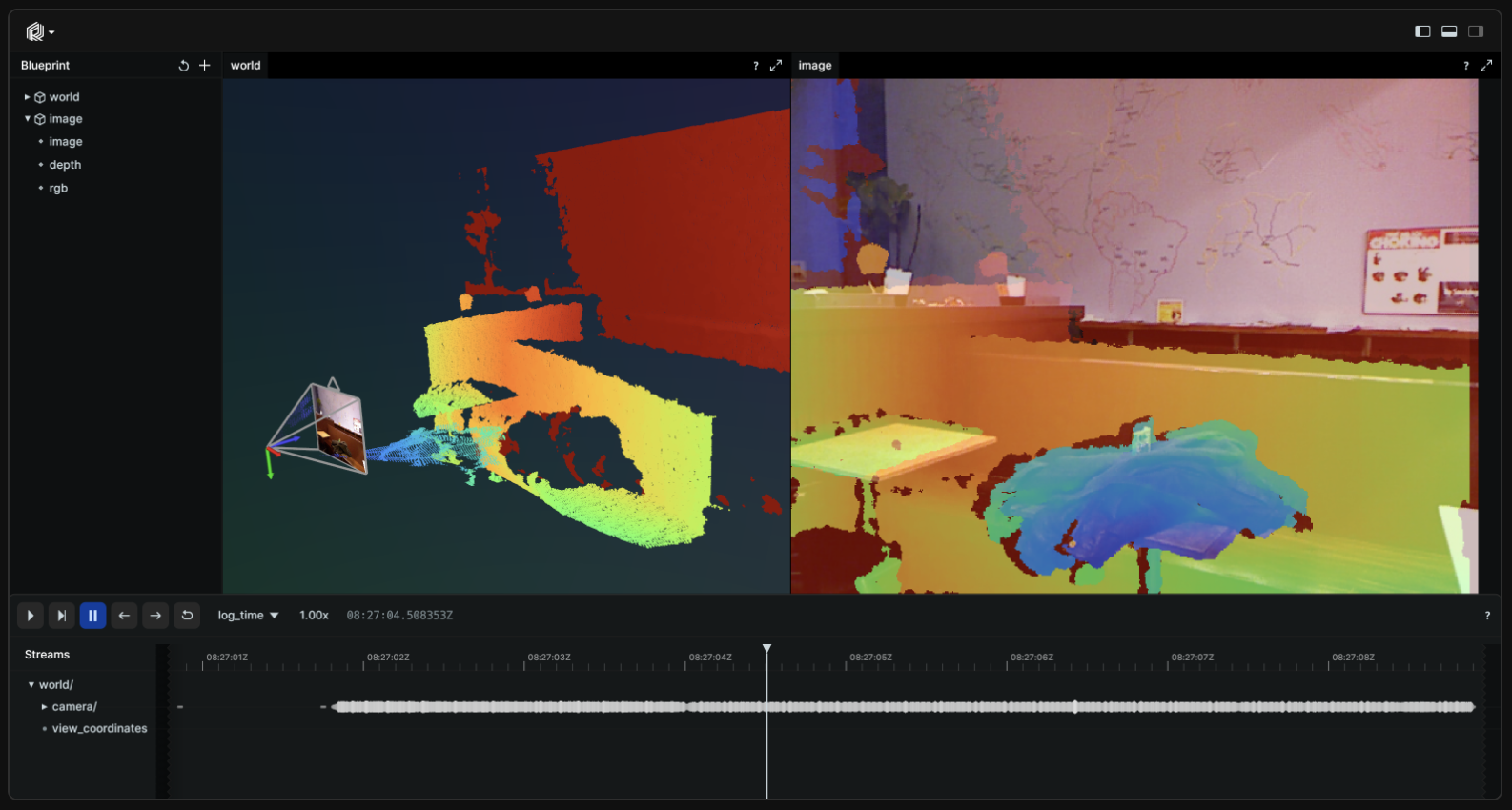1512x810 pixels.
Task: Expand the camera/ stream entry
Action: (44, 707)
